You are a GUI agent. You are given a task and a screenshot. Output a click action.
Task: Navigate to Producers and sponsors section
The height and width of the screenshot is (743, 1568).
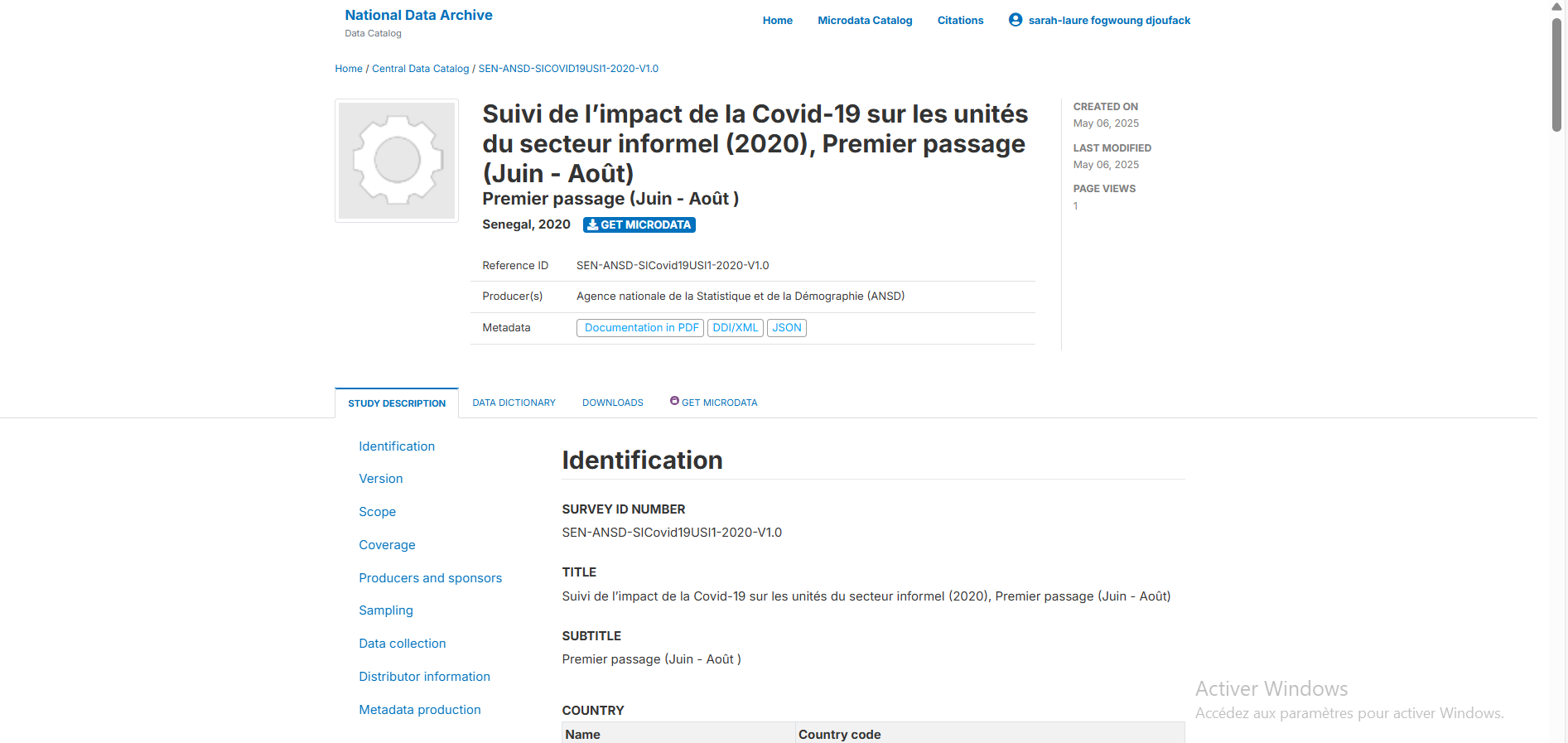[430, 578]
